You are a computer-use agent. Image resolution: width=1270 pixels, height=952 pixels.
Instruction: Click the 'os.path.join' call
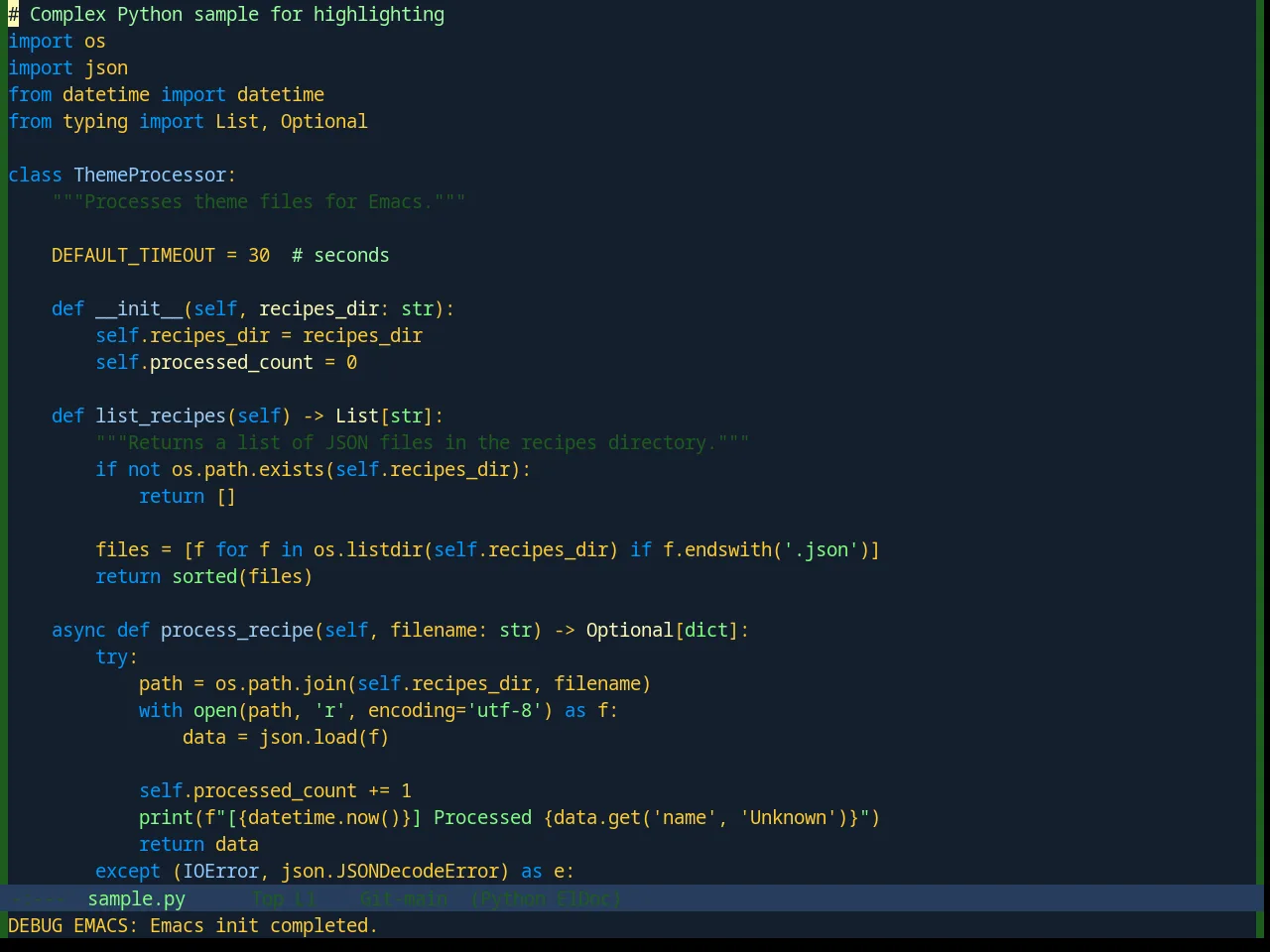(281, 684)
